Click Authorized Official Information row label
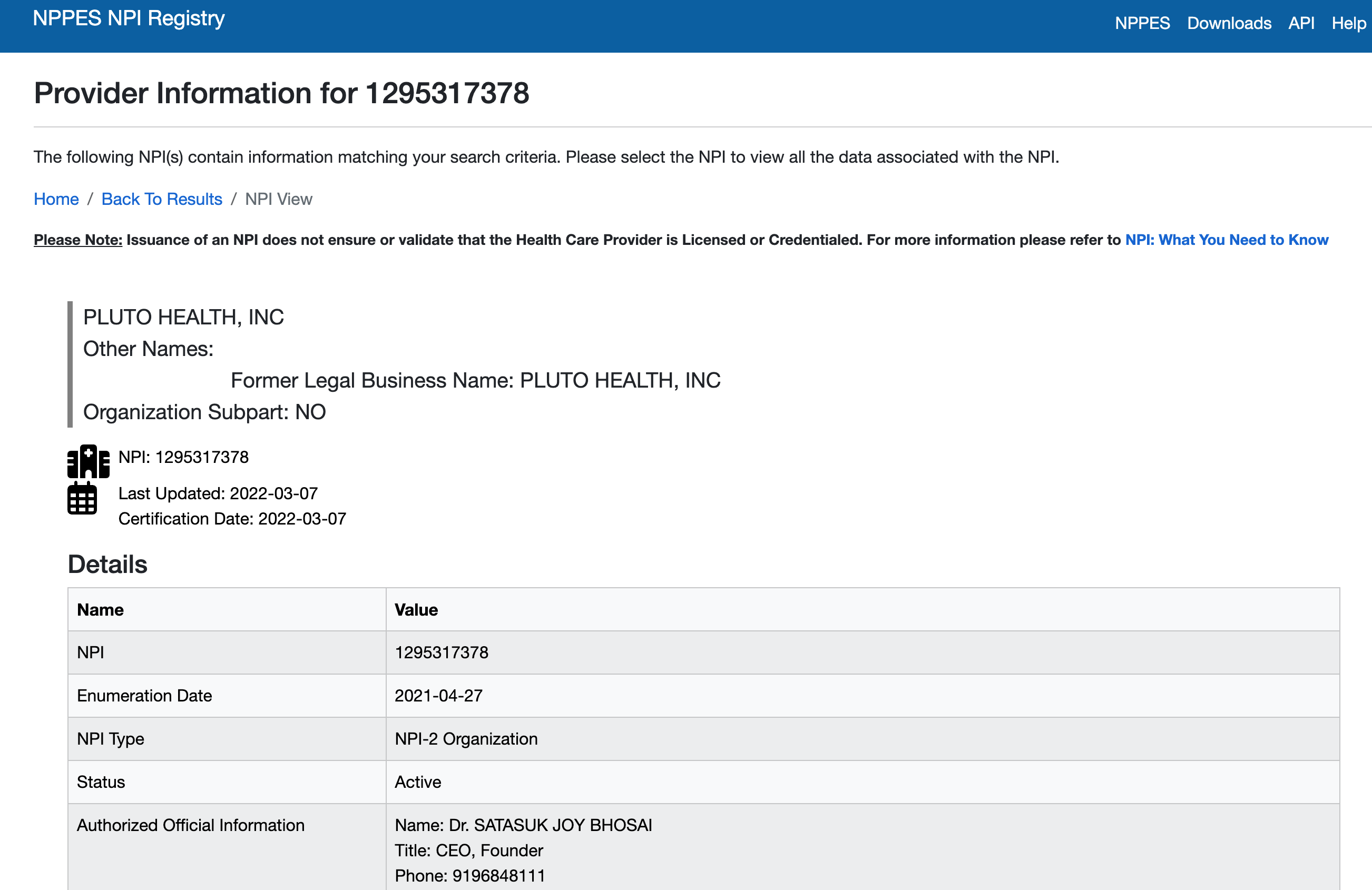 191,825
